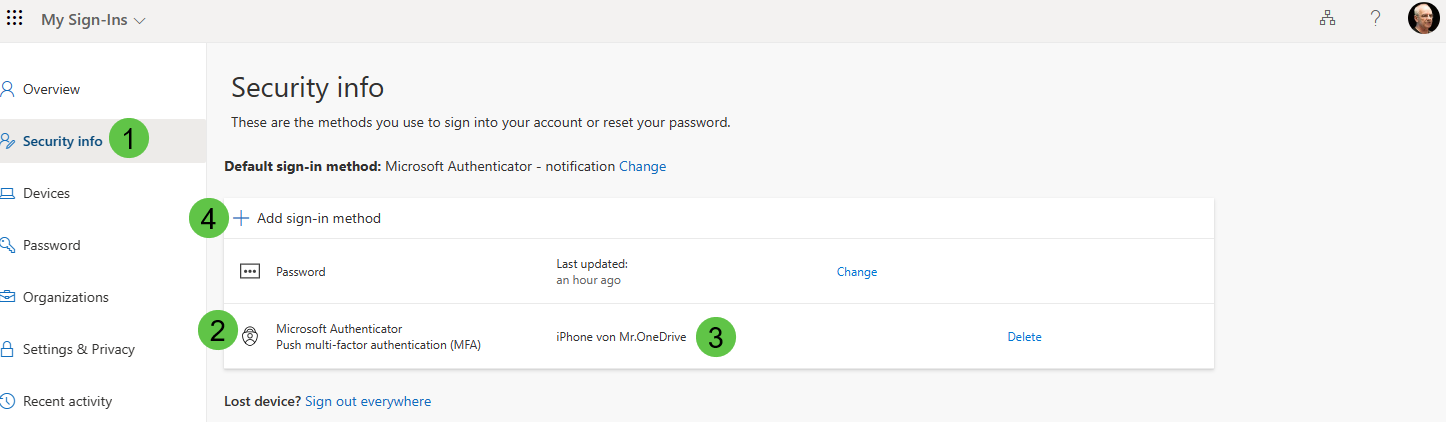
Task: Click the Settings & Privacy lock icon
Action: [8, 349]
